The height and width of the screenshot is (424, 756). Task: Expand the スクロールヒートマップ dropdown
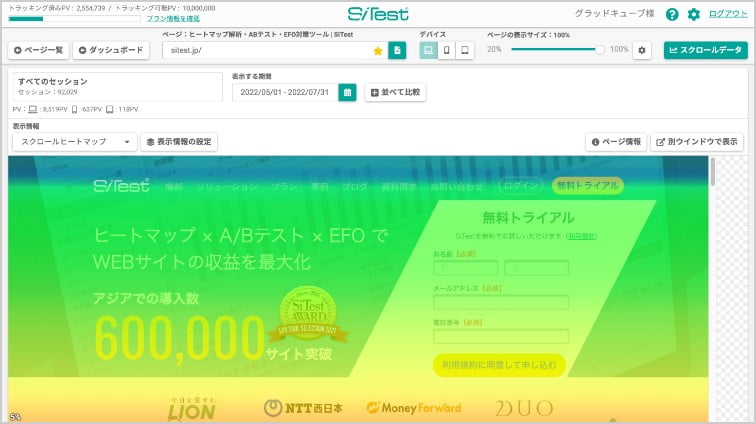coord(75,142)
